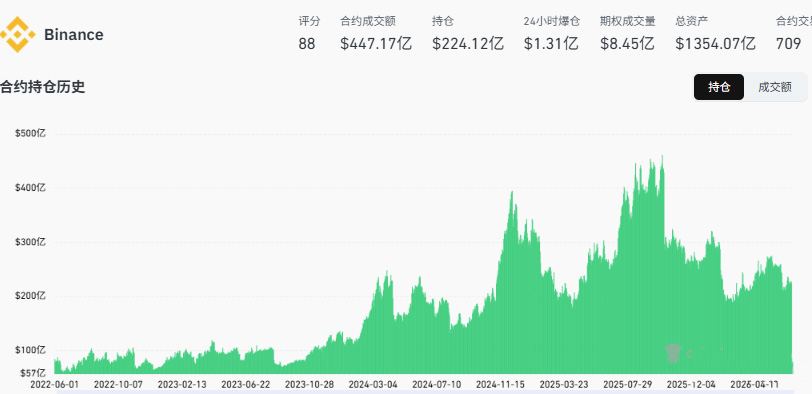Select the 持仓 stat showing $224.12亿
The height and width of the screenshot is (394, 812).
[x=468, y=43]
